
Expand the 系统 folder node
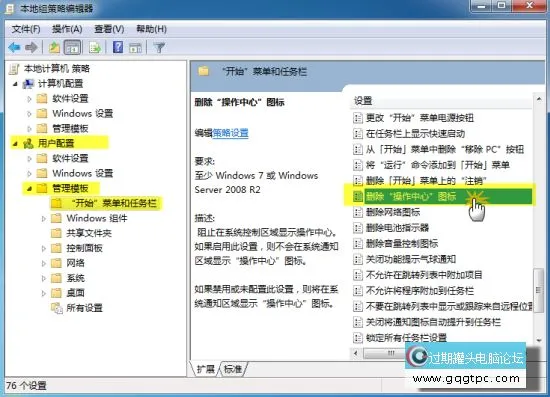[44, 278]
